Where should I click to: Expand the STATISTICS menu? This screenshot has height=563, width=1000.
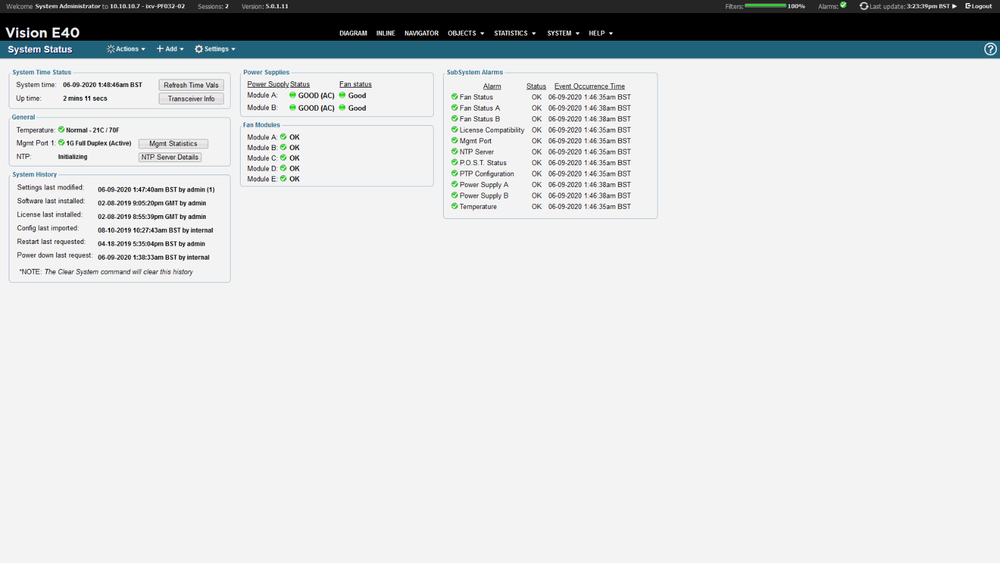[x=515, y=33]
